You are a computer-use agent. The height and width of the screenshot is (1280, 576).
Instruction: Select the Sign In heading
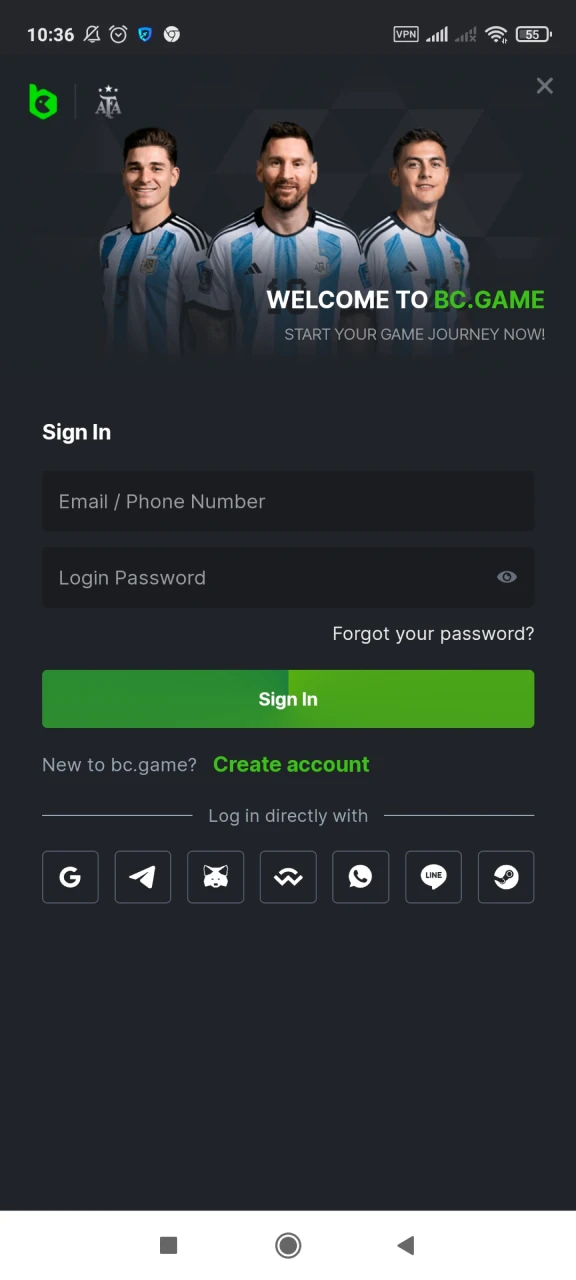[76, 432]
